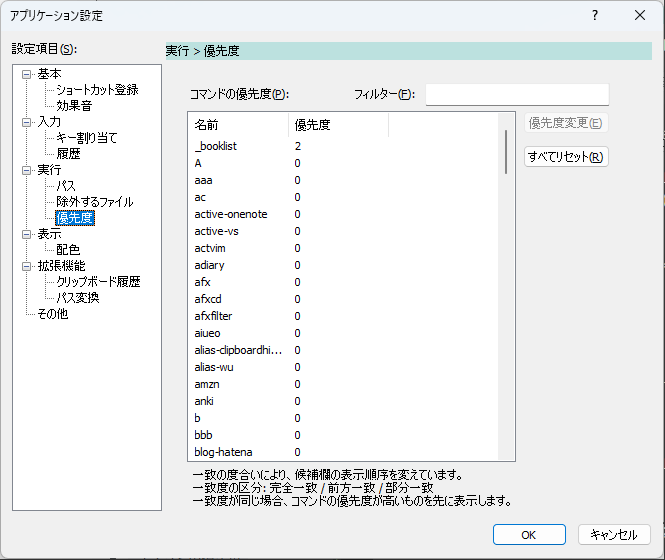Open パス変換 settings page
The image size is (665, 560).
click(x=78, y=298)
